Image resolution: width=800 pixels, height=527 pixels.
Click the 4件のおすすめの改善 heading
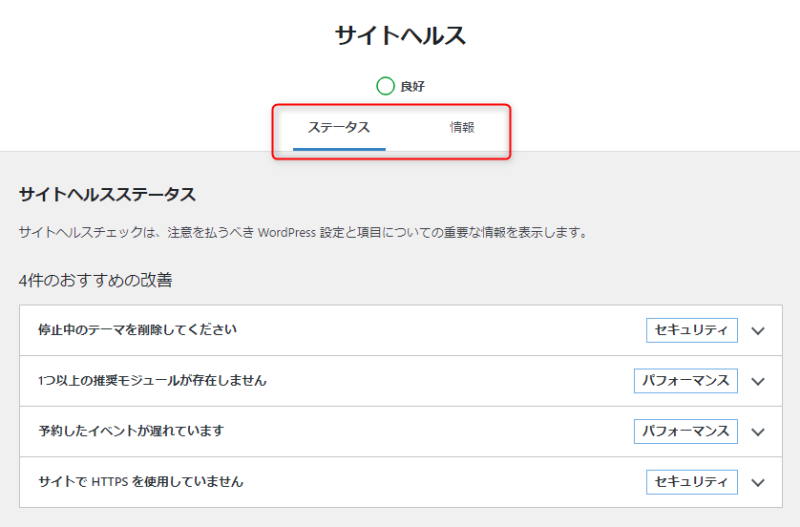(x=95, y=280)
